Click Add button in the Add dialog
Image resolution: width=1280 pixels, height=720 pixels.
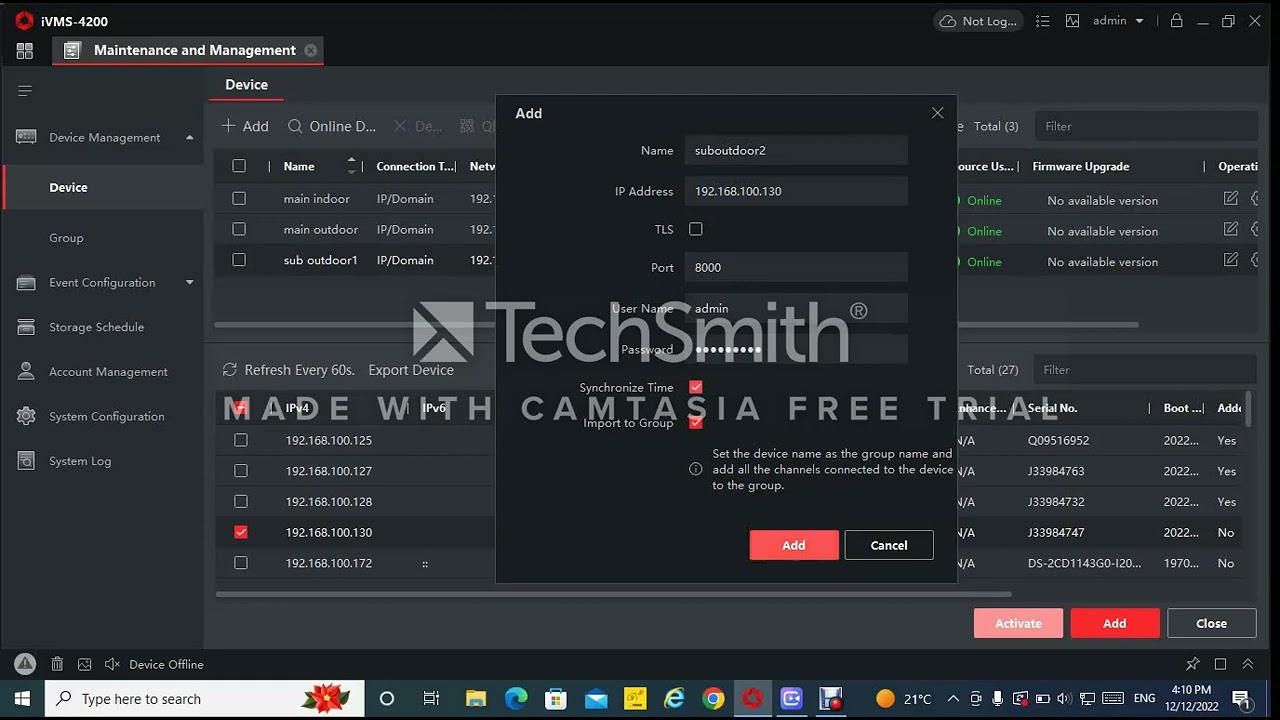[x=794, y=545]
